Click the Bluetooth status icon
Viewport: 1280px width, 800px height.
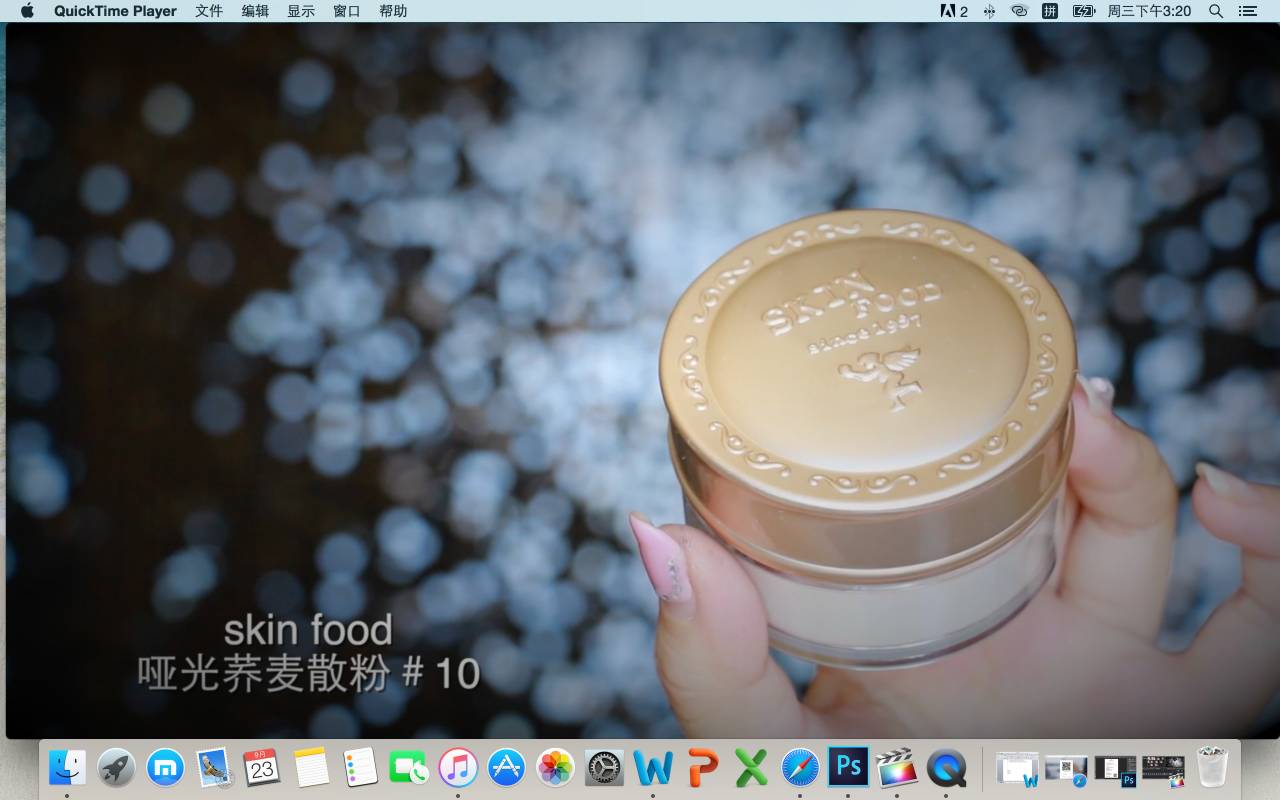[x=989, y=11]
